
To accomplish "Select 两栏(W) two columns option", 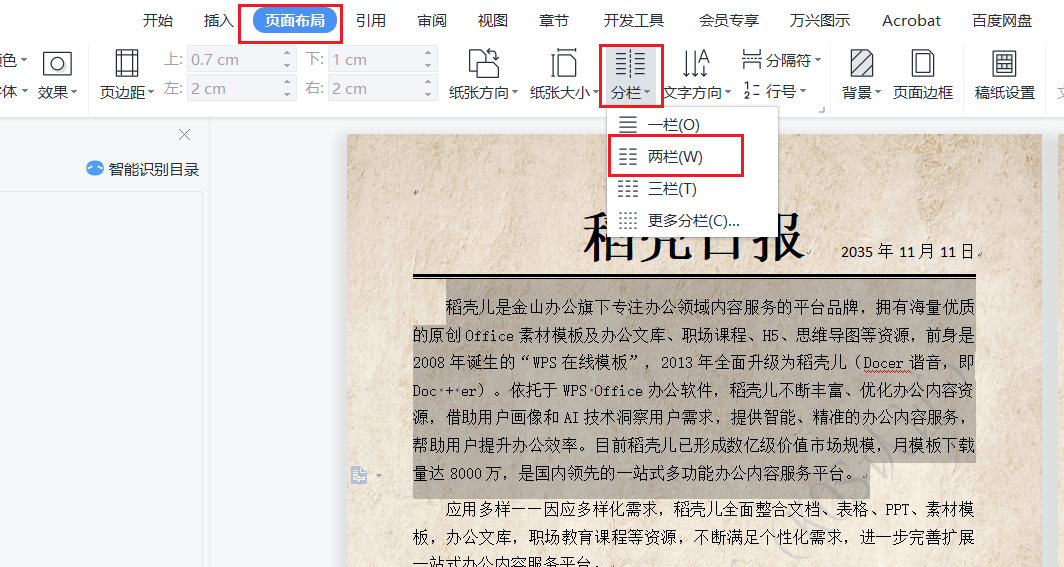I will click(675, 157).
